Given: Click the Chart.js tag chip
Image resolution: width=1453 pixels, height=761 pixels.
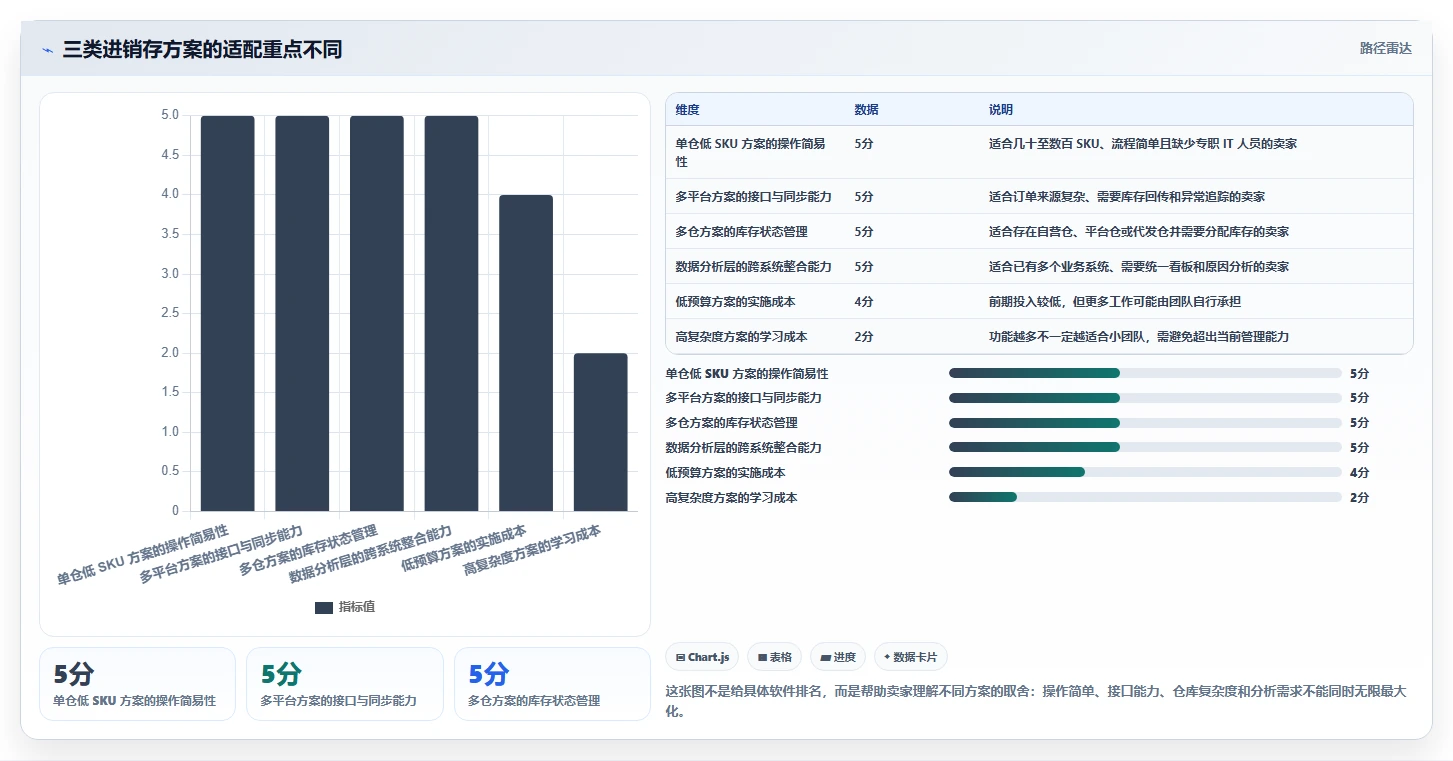Looking at the screenshot, I should tap(702, 657).
